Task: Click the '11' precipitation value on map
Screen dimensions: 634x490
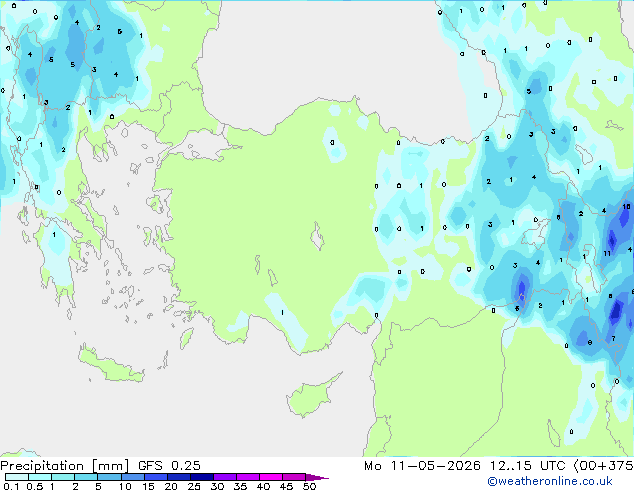Action: pyautogui.click(x=607, y=253)
